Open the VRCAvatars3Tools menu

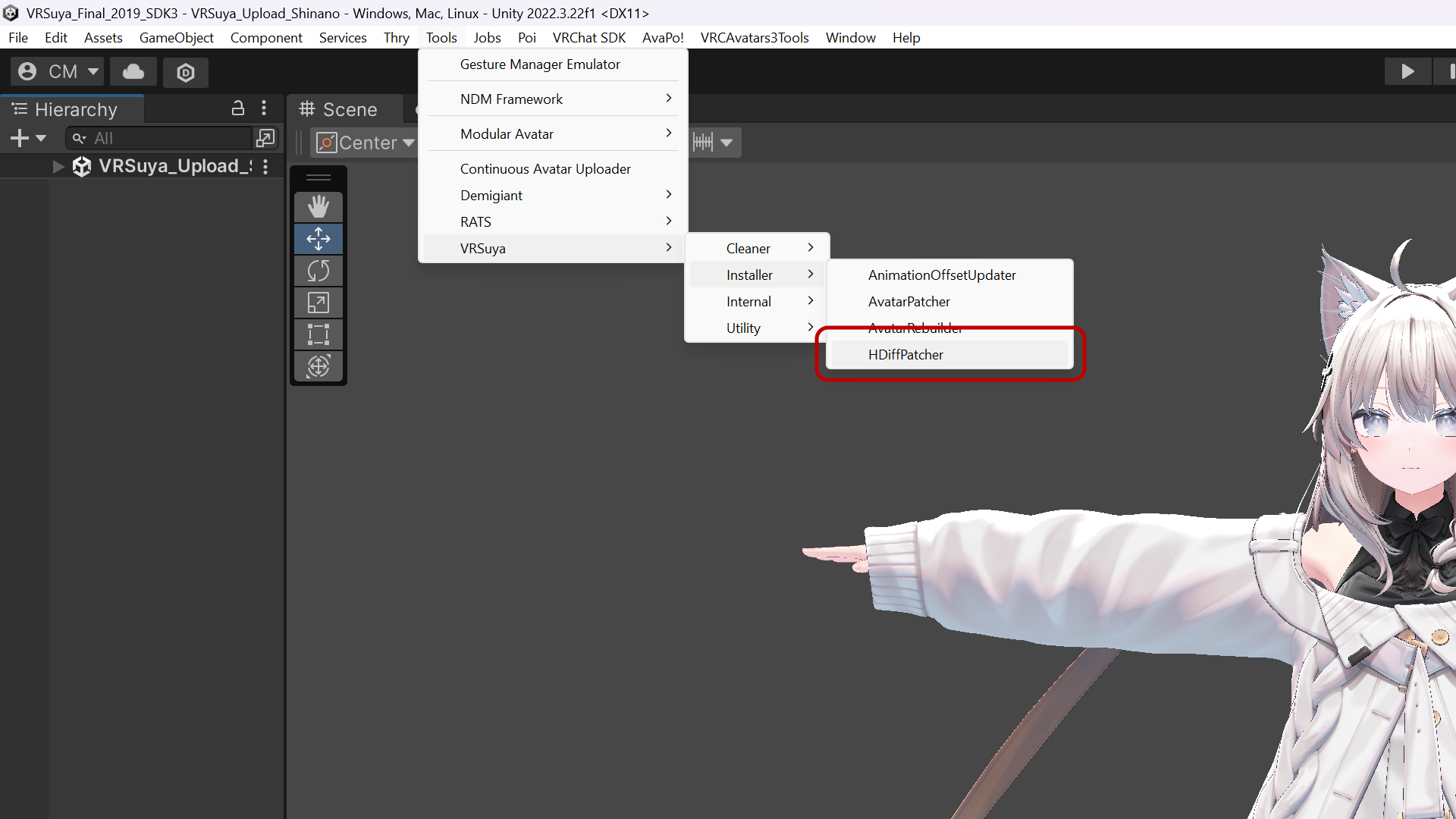click(x=755, y=38)
